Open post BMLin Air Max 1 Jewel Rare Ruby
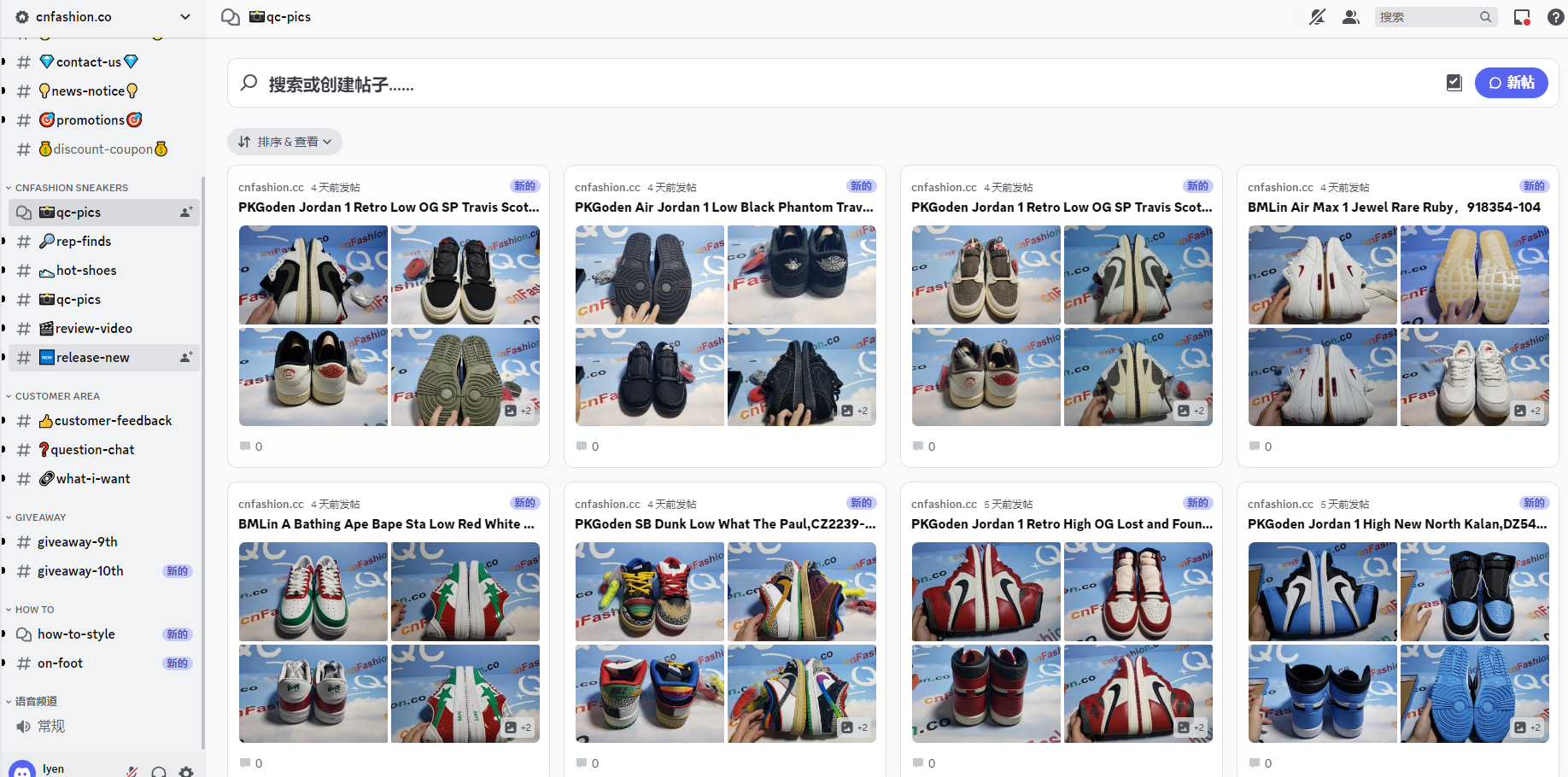The width and height of the screenshot is (1568, 777). coord(1394,207)
